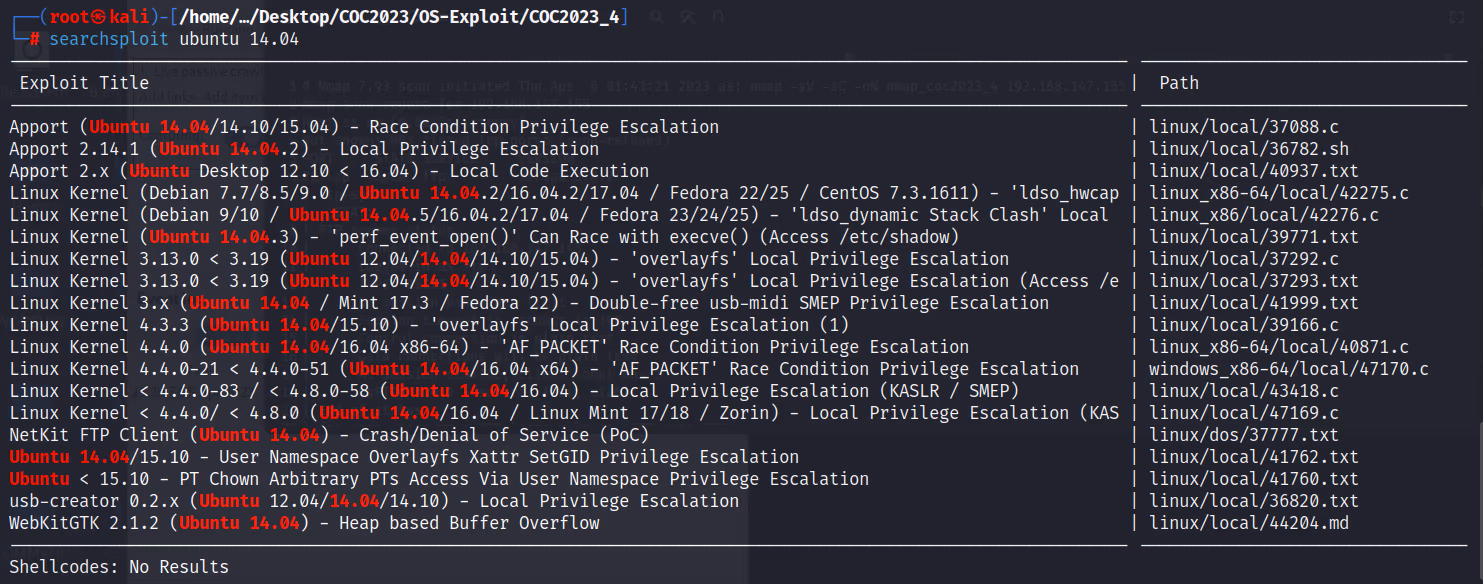
Task: Select path 'linux/local/41762.txt'
Action: coord(1254,457)
